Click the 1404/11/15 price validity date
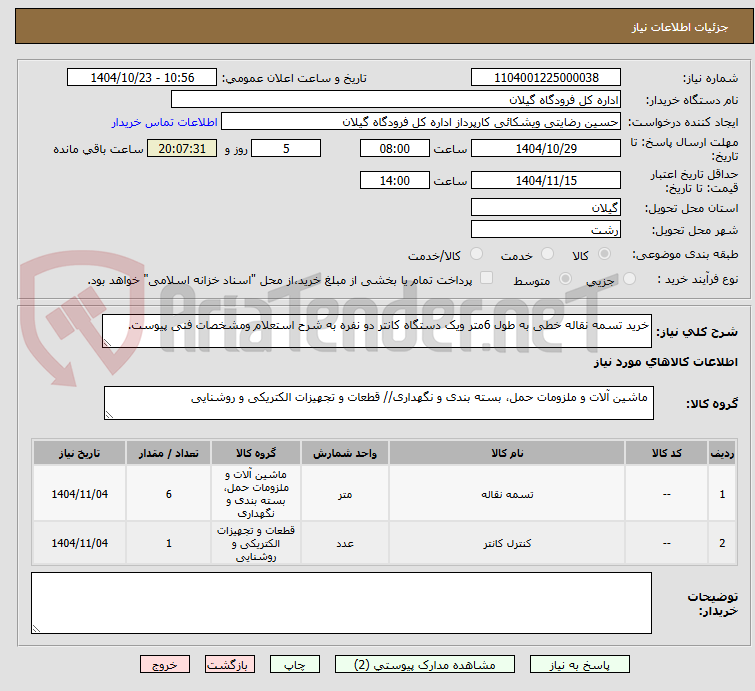Screen dimensions: 755x691 click(x=546, y=181)
